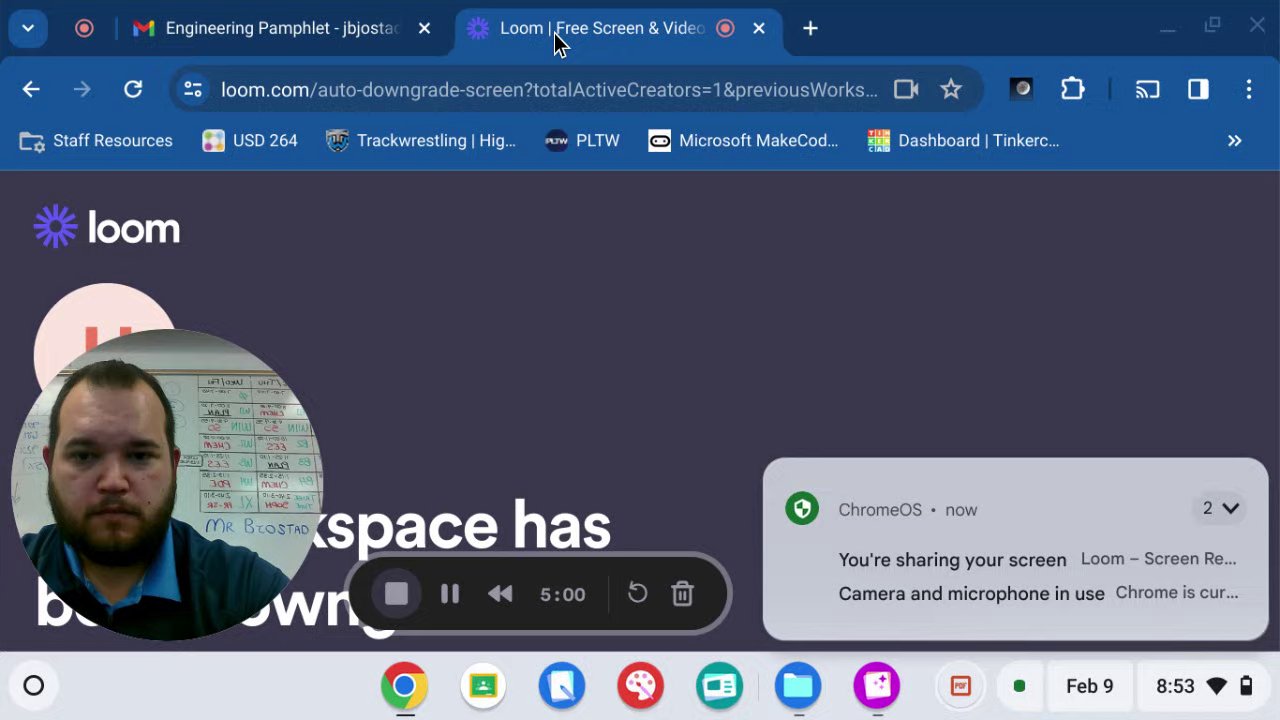Open Google Chrome from the shelf
This screenshot has height=720, width=1280.
point(404,686)
